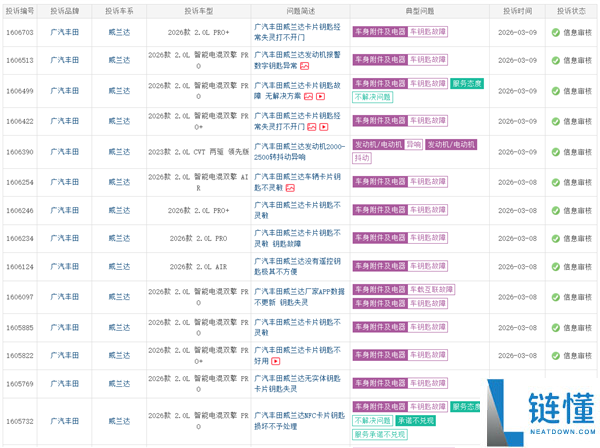Open image attachment icon in complaint 1606422
This screenshot has width=600, height=448.
(x=312, y=127)
